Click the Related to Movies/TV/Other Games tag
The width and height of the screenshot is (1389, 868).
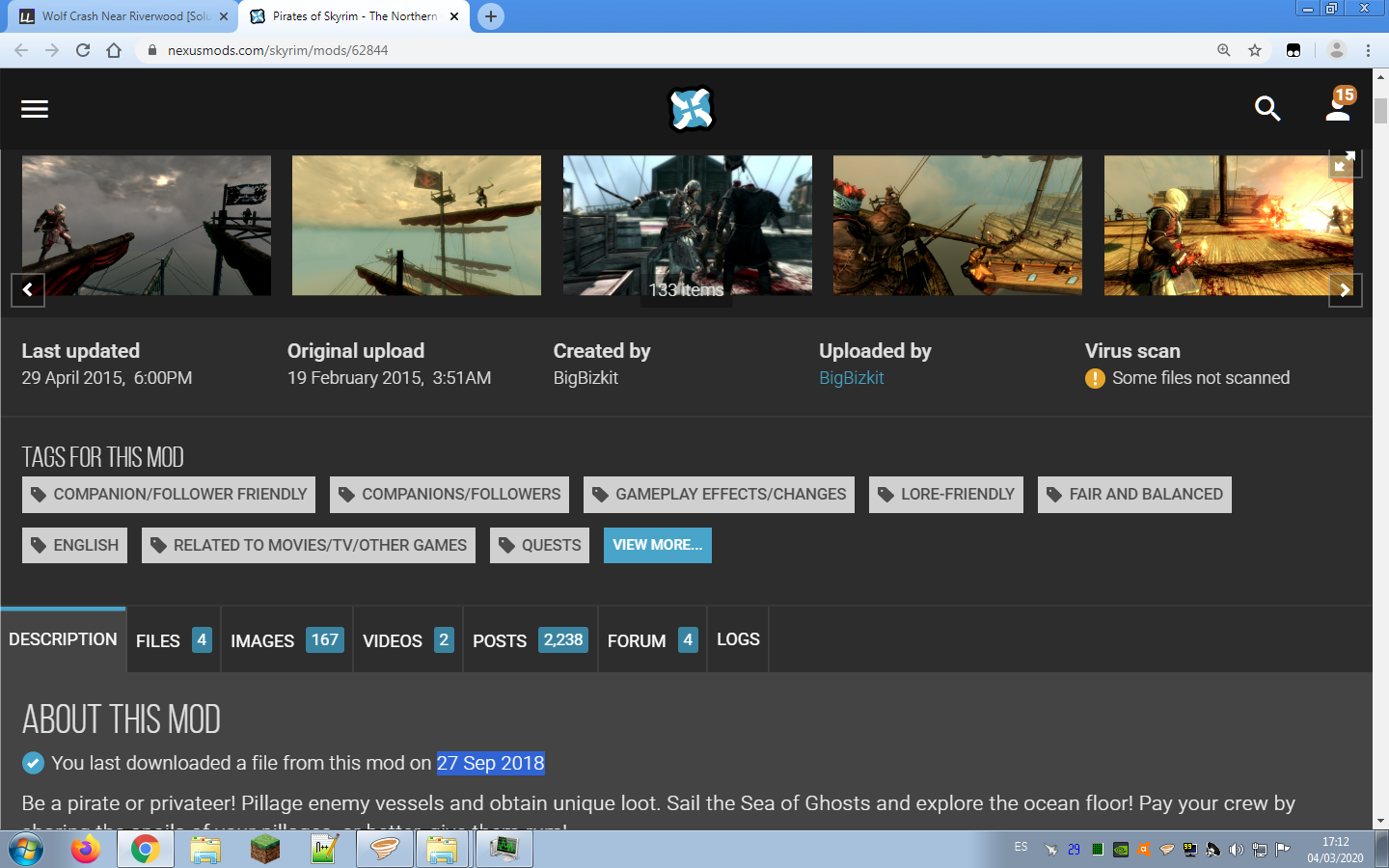pos(309,545)
